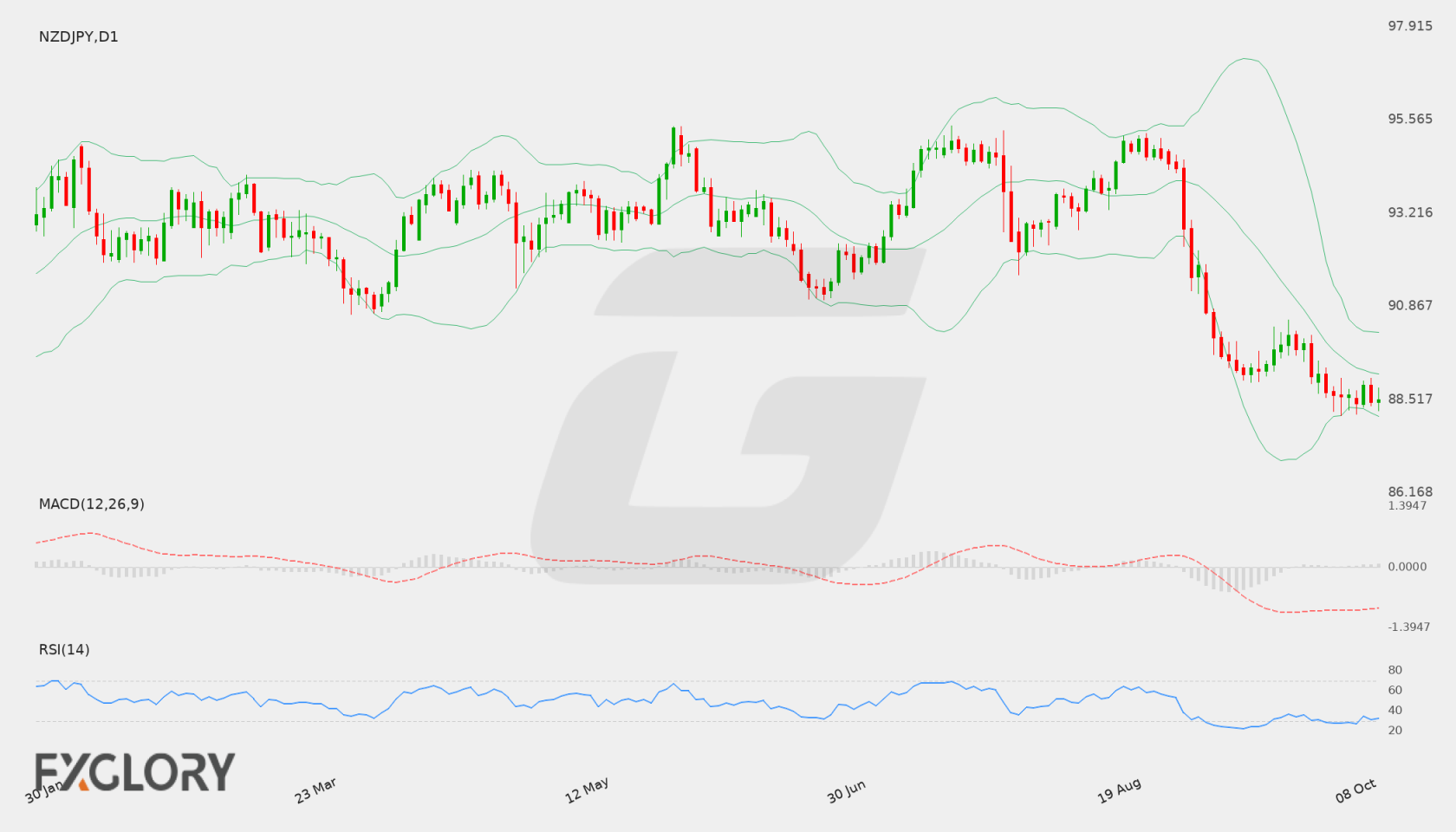Click the 19 Aug date label
The height and width of the screenshot is (832, 1456).
click(x=1119, y=790)
